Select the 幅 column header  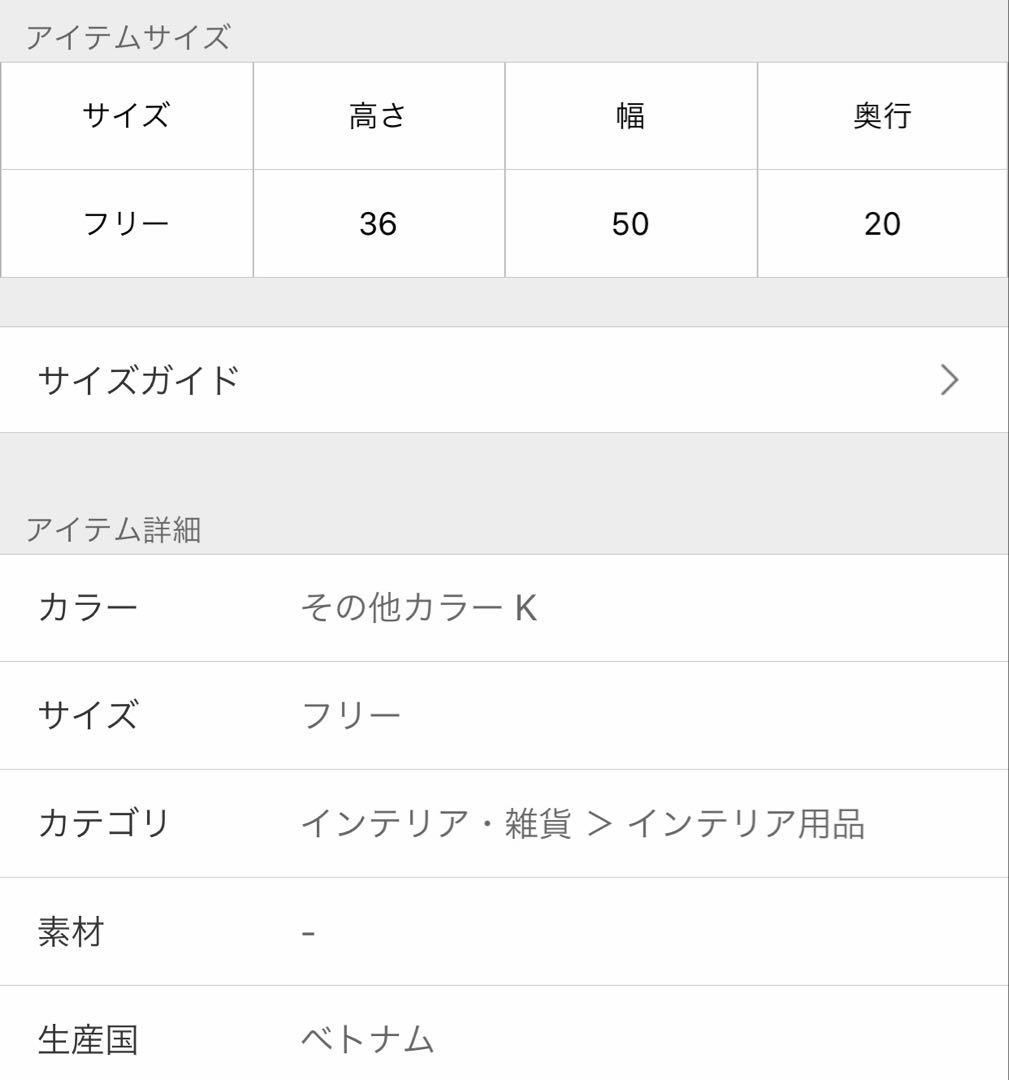click(630, 116)
